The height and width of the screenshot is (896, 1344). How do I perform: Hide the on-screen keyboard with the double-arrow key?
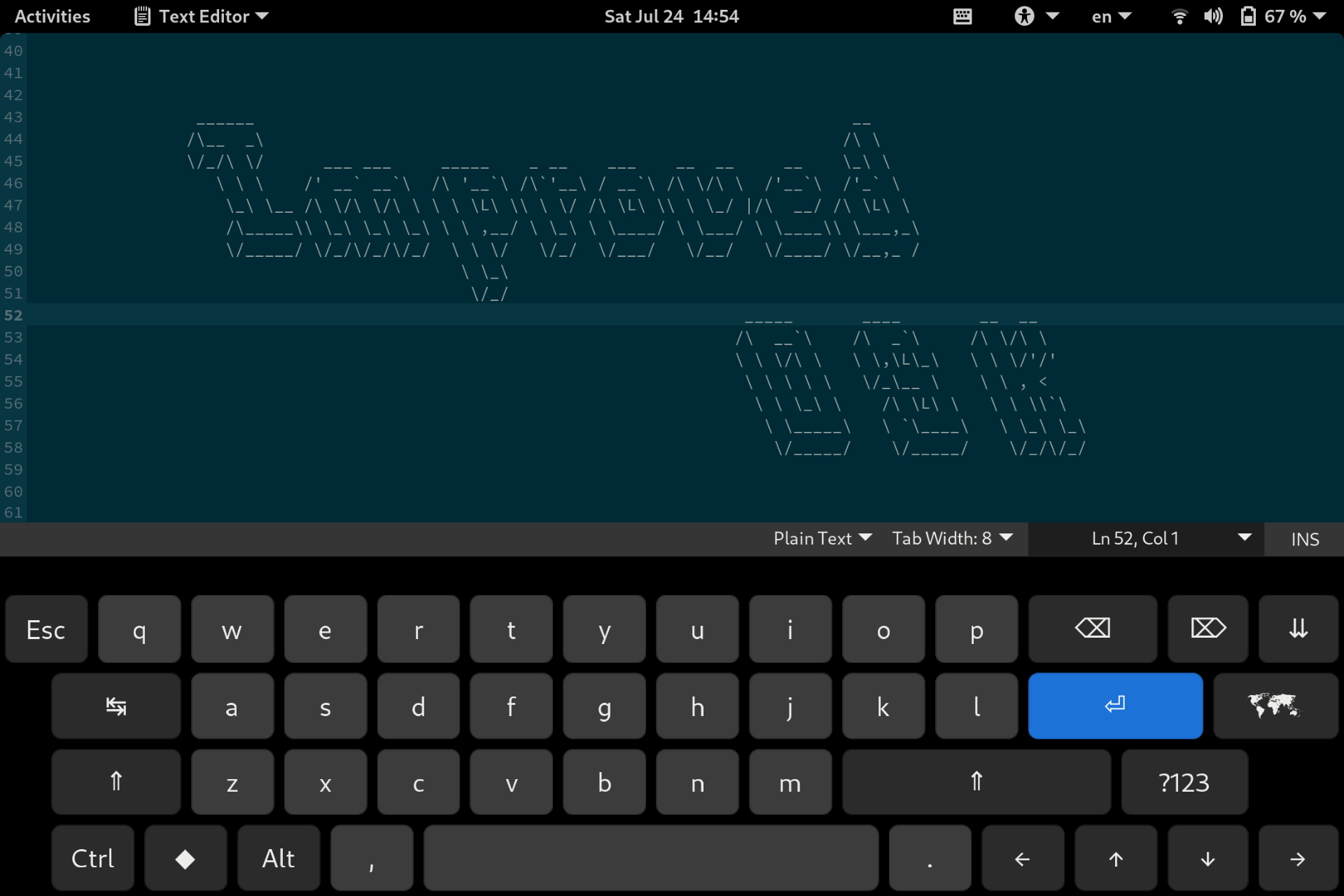[x=1298, y=629]
